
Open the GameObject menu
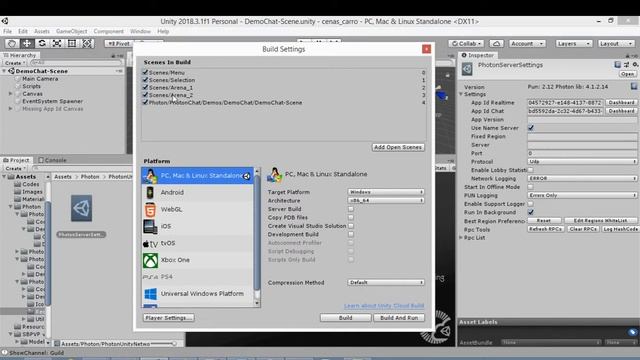pos(71,31)
